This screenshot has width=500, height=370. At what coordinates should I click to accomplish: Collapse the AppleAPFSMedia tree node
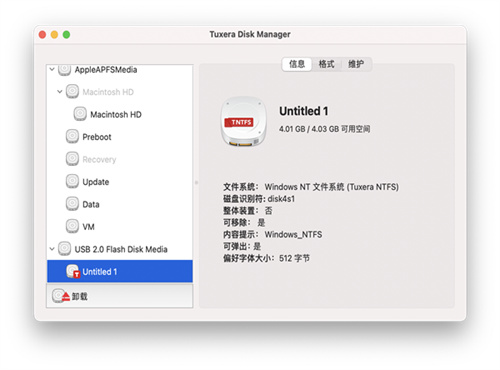(52, 70)
